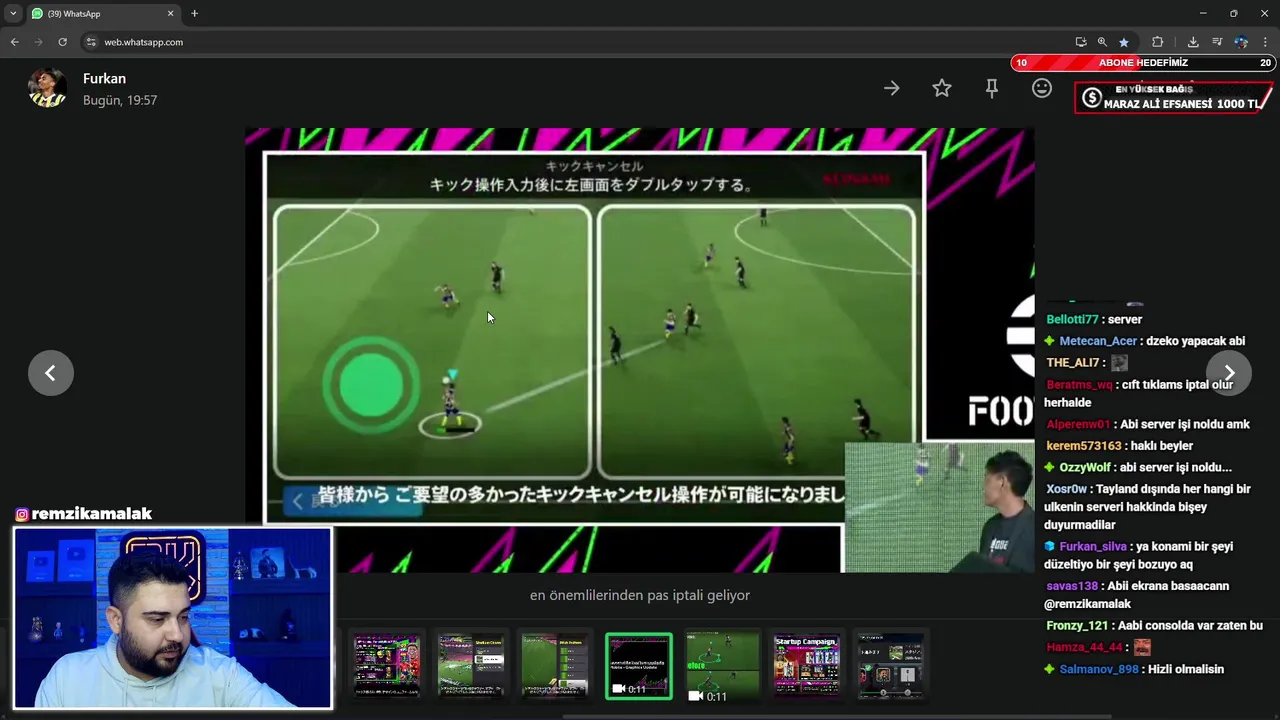Click the caption about pas iptali
This screenshot has height=720, width=1280.
(x=640, y=595)
